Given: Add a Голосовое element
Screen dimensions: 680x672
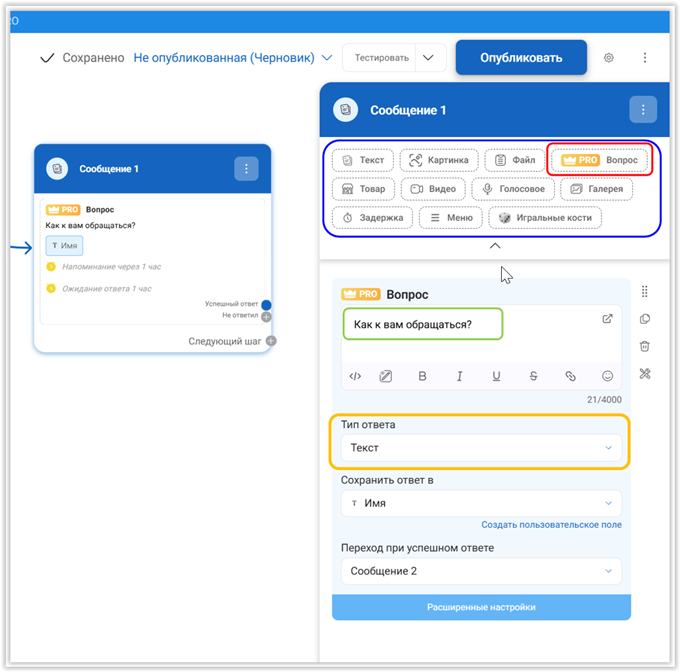Looking at the screenshot, I should [x=513, y=189].
